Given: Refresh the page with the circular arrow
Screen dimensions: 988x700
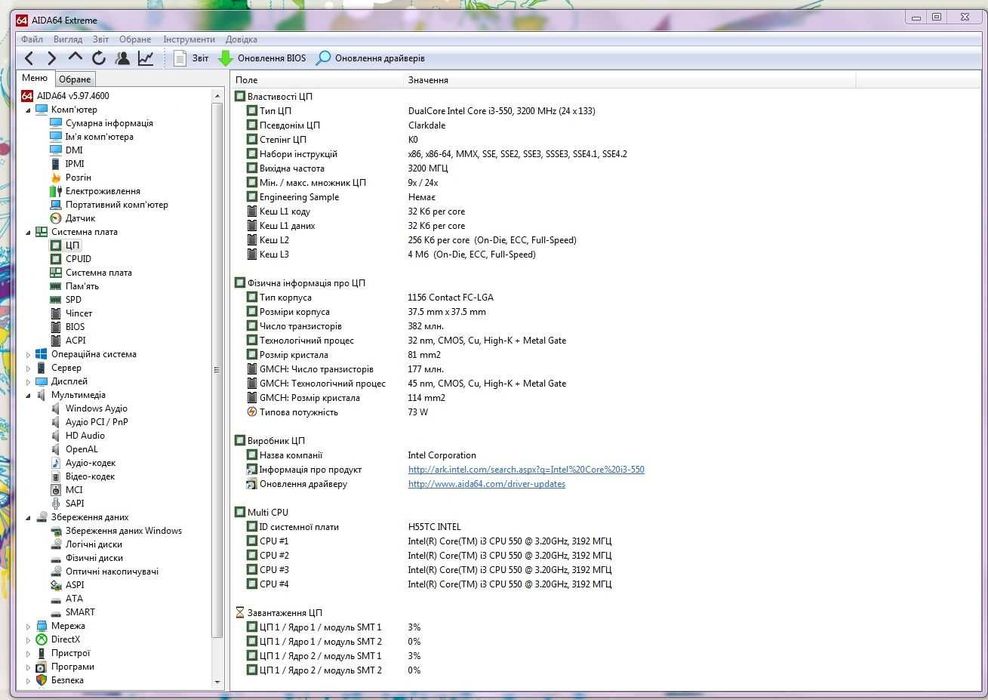Looking at the screenshot, I should click(x=98, y=59).
